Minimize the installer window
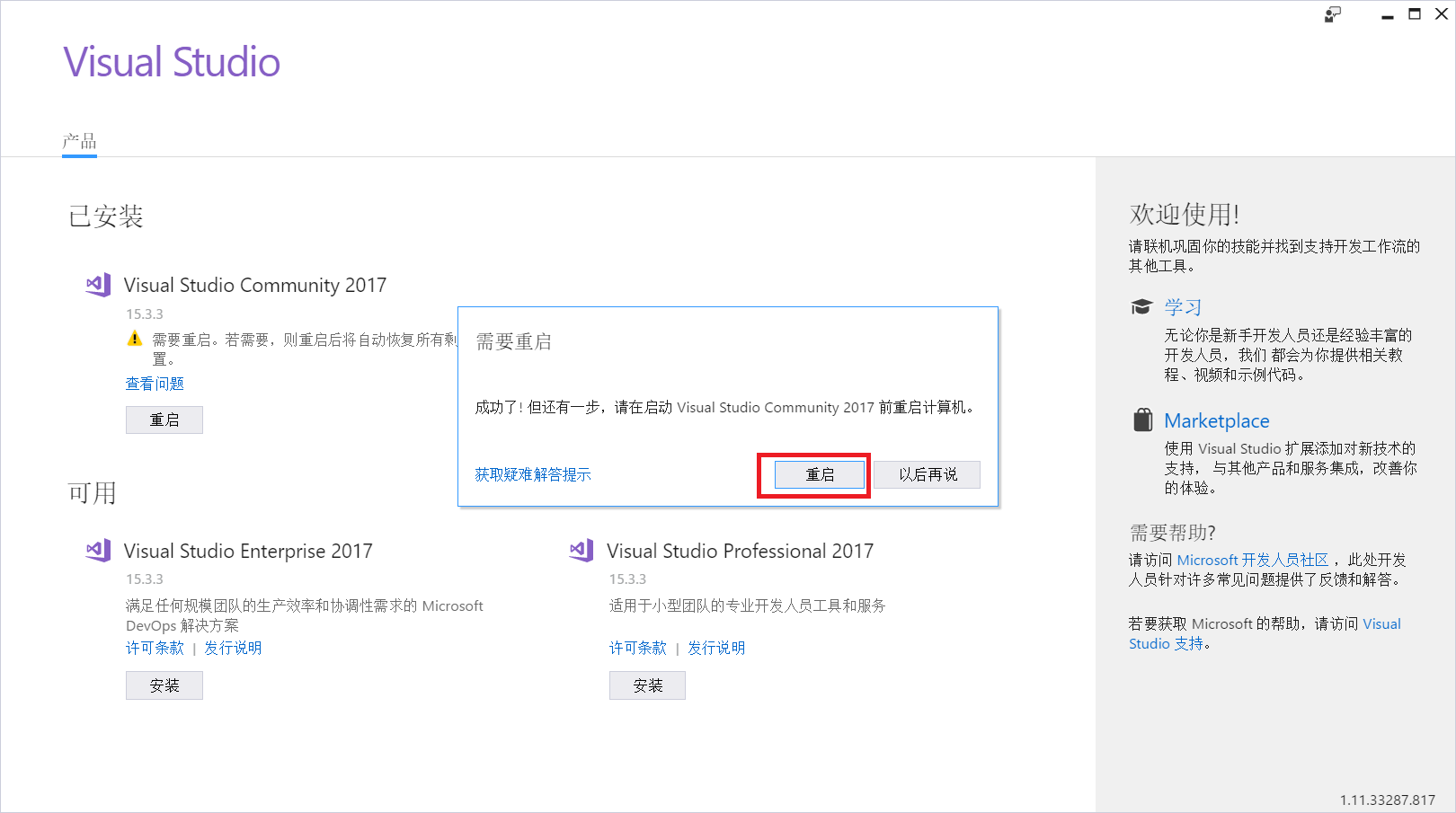 tap(1388, 14)
